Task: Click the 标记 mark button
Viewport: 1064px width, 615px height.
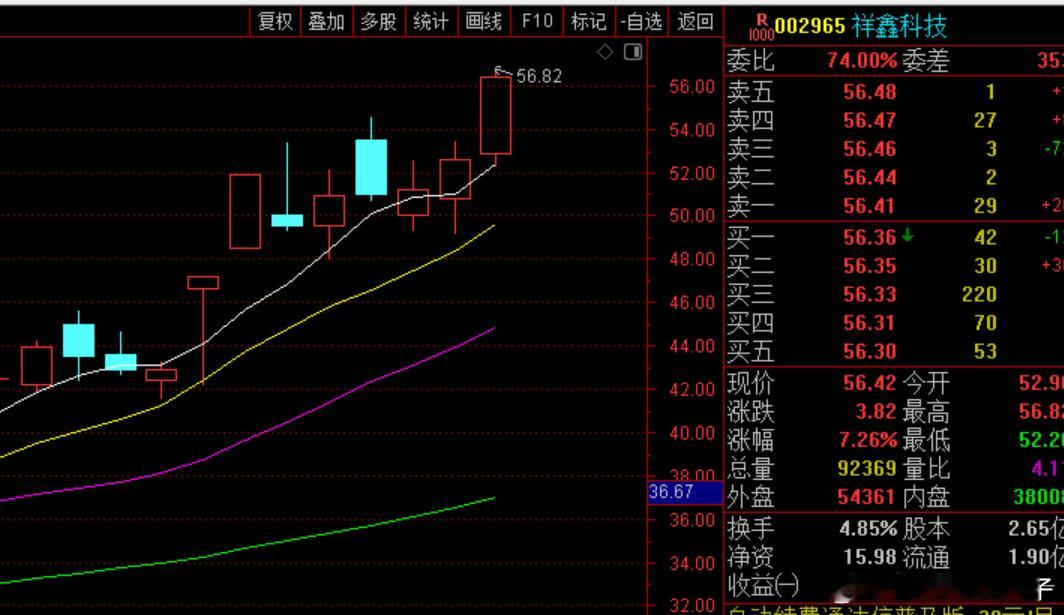Action: pos(588,22)
